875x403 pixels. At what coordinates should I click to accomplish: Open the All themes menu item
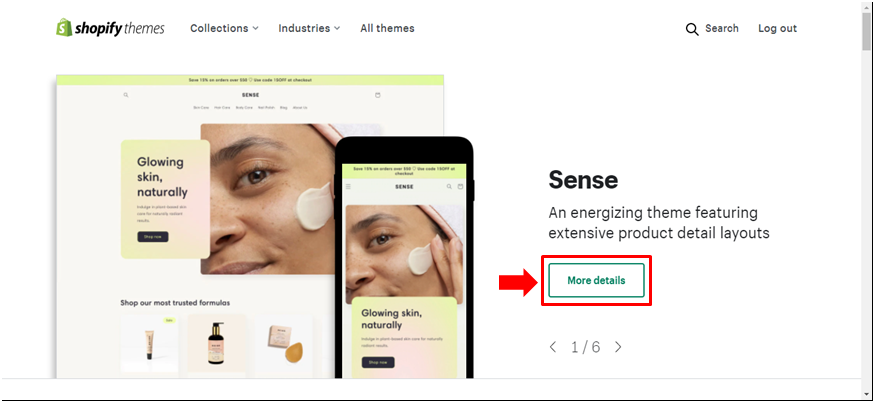tap(387, 28)
